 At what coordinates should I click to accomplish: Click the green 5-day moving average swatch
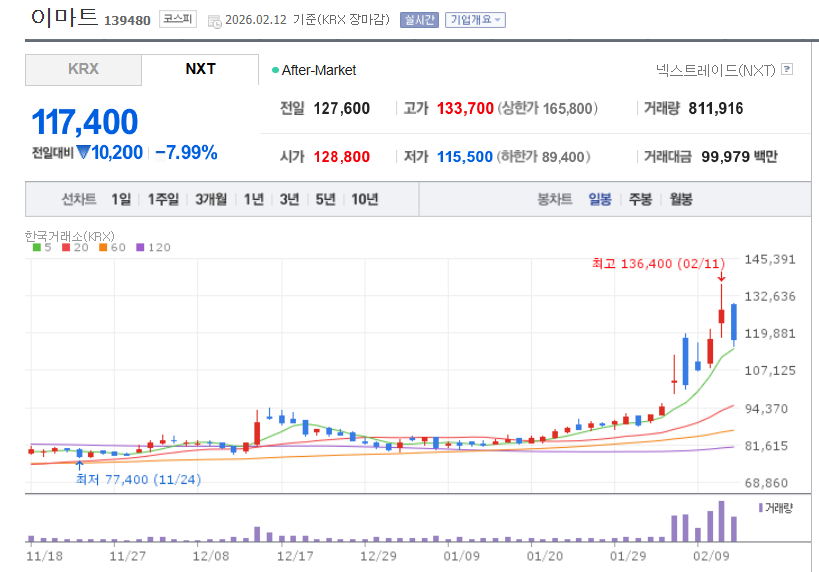[x=37, y=247]
